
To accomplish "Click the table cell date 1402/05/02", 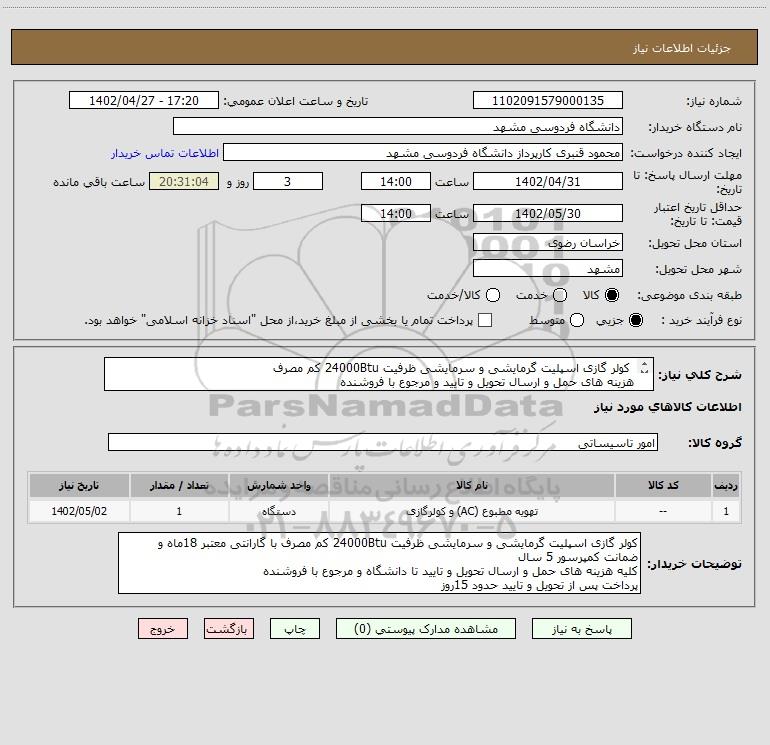I will pos(79,511).
